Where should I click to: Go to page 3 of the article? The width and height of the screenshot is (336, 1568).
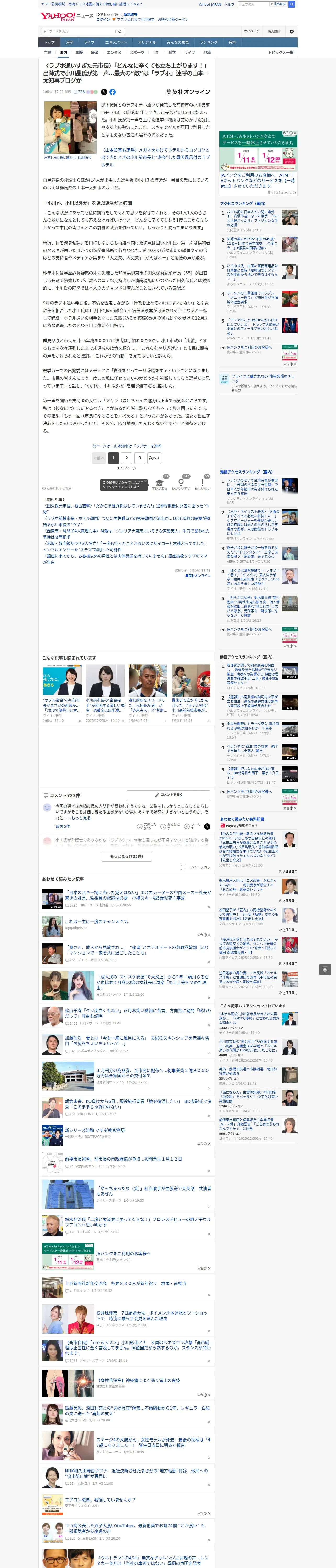pos(140,458)
